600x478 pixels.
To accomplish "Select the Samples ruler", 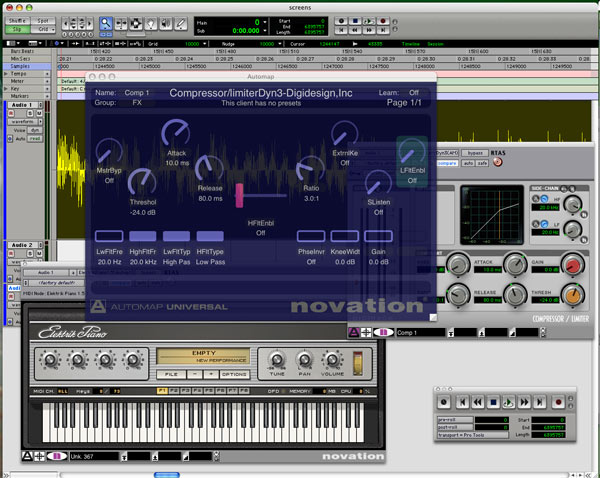I will [x=27, y=66].
